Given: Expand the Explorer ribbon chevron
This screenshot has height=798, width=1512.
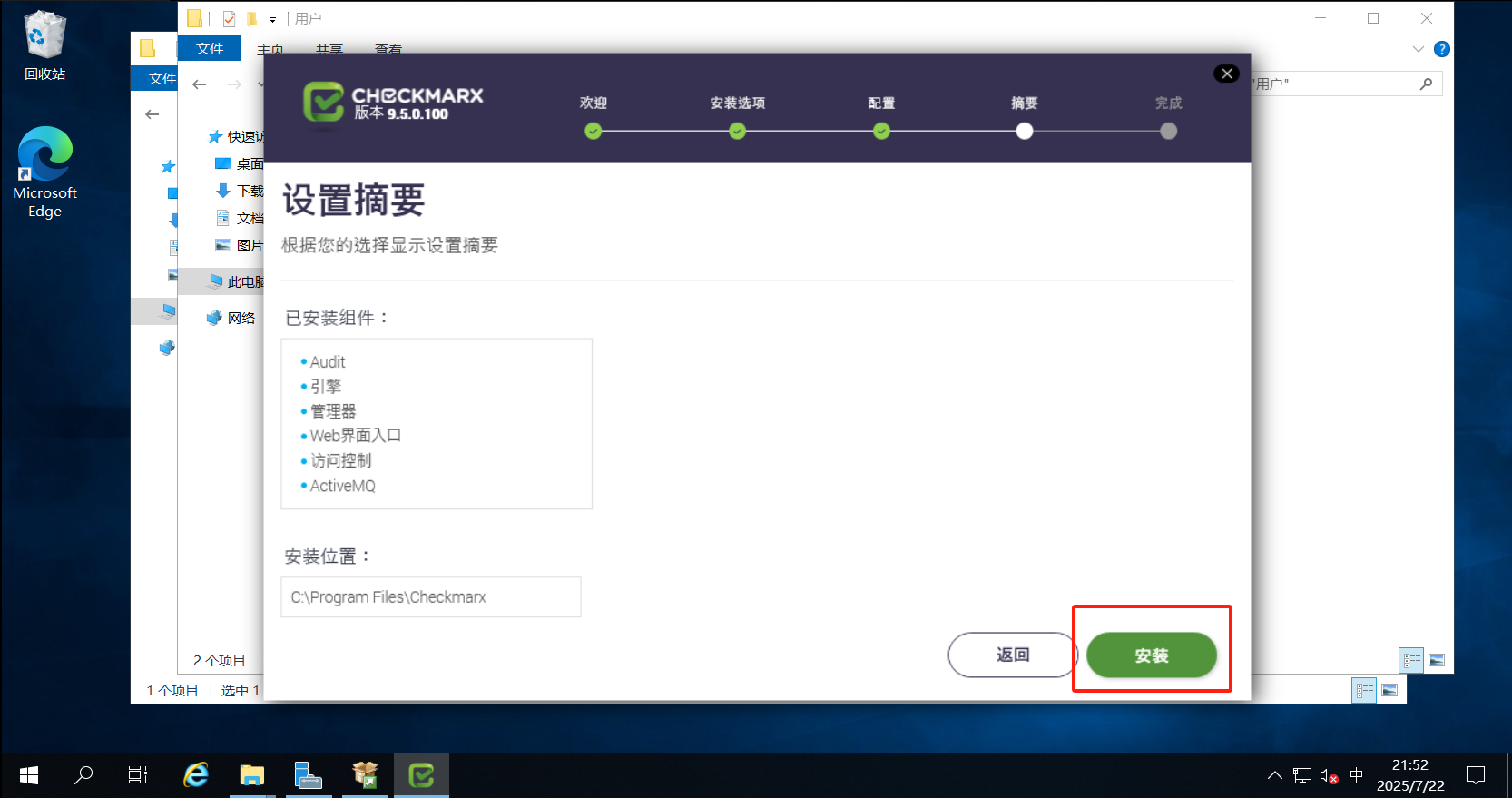Looking at the screenshot, I should [x=1419, y=49].
